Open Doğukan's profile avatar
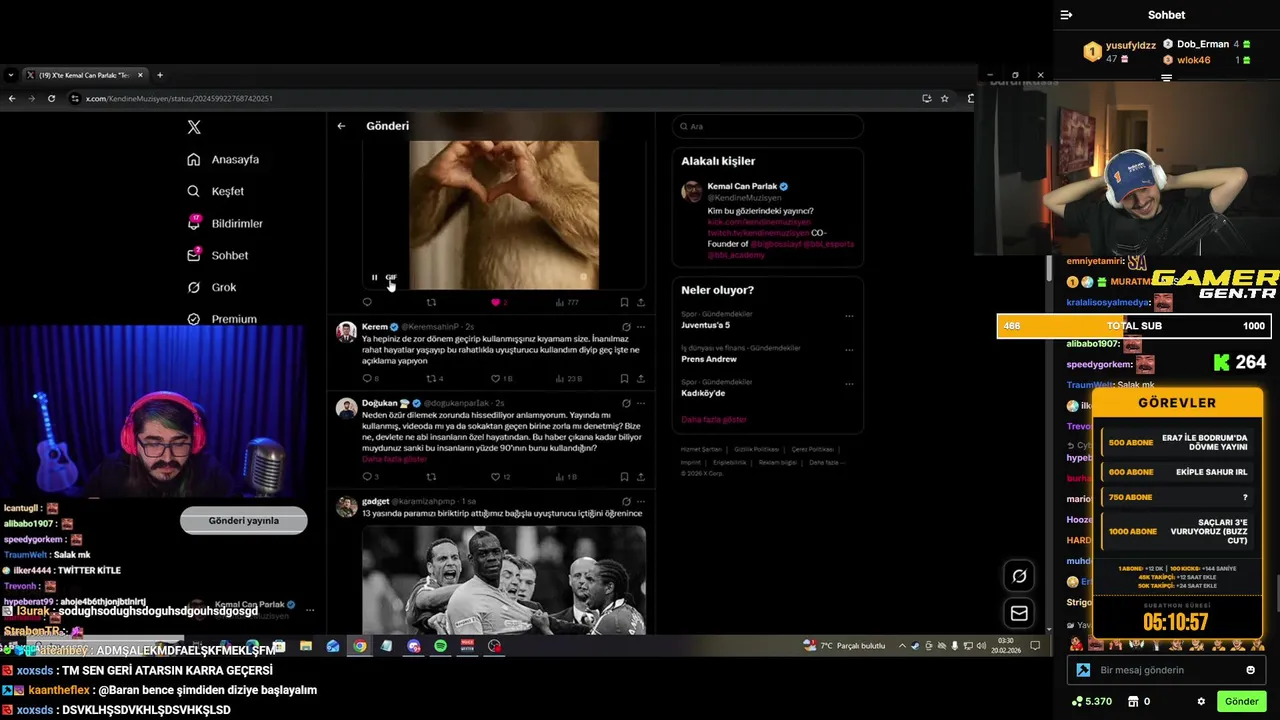The width and height of the screenshot is (1280, 720). (346, 408)
